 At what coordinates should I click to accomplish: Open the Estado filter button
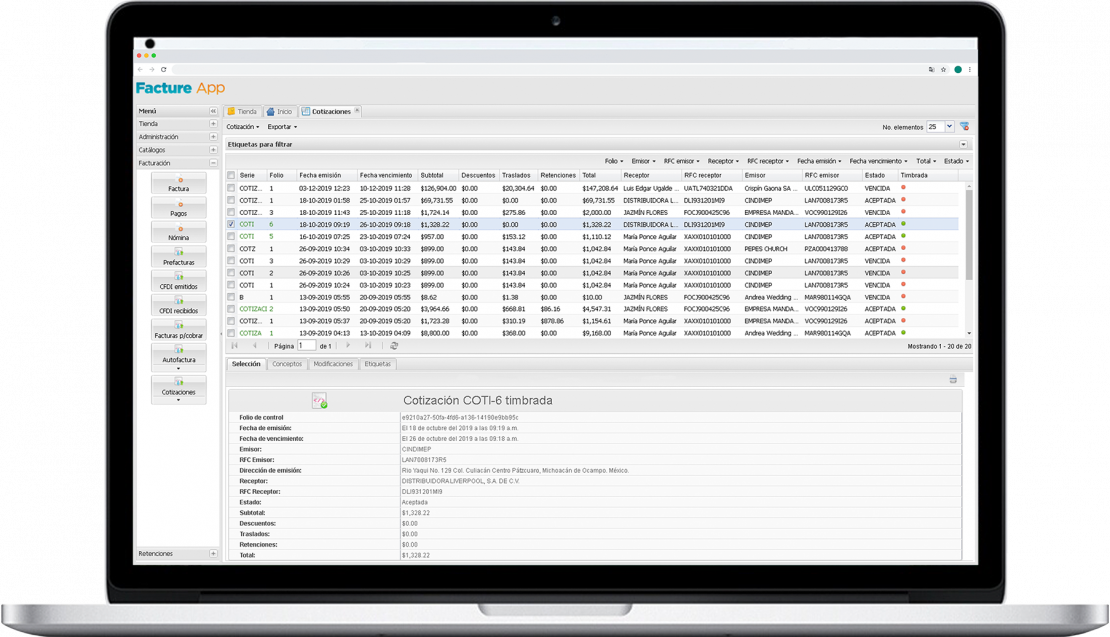click(956, 161)
